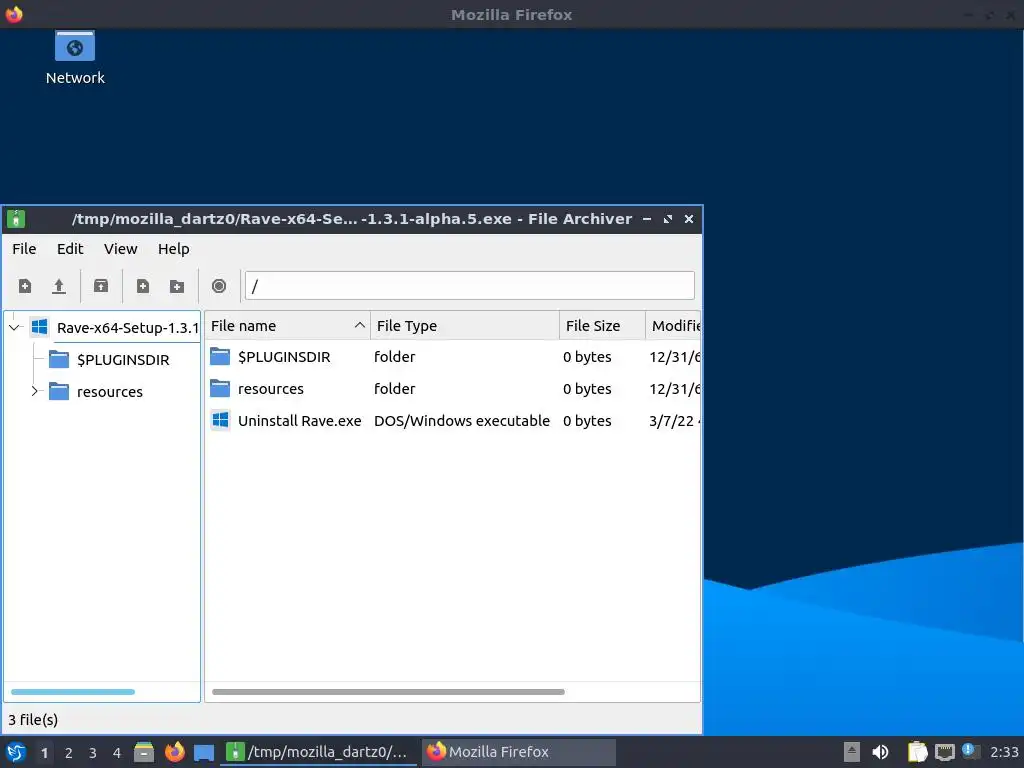
Task: Click the 2:33 taskbar clock
Action: [x=1004, y=752]
